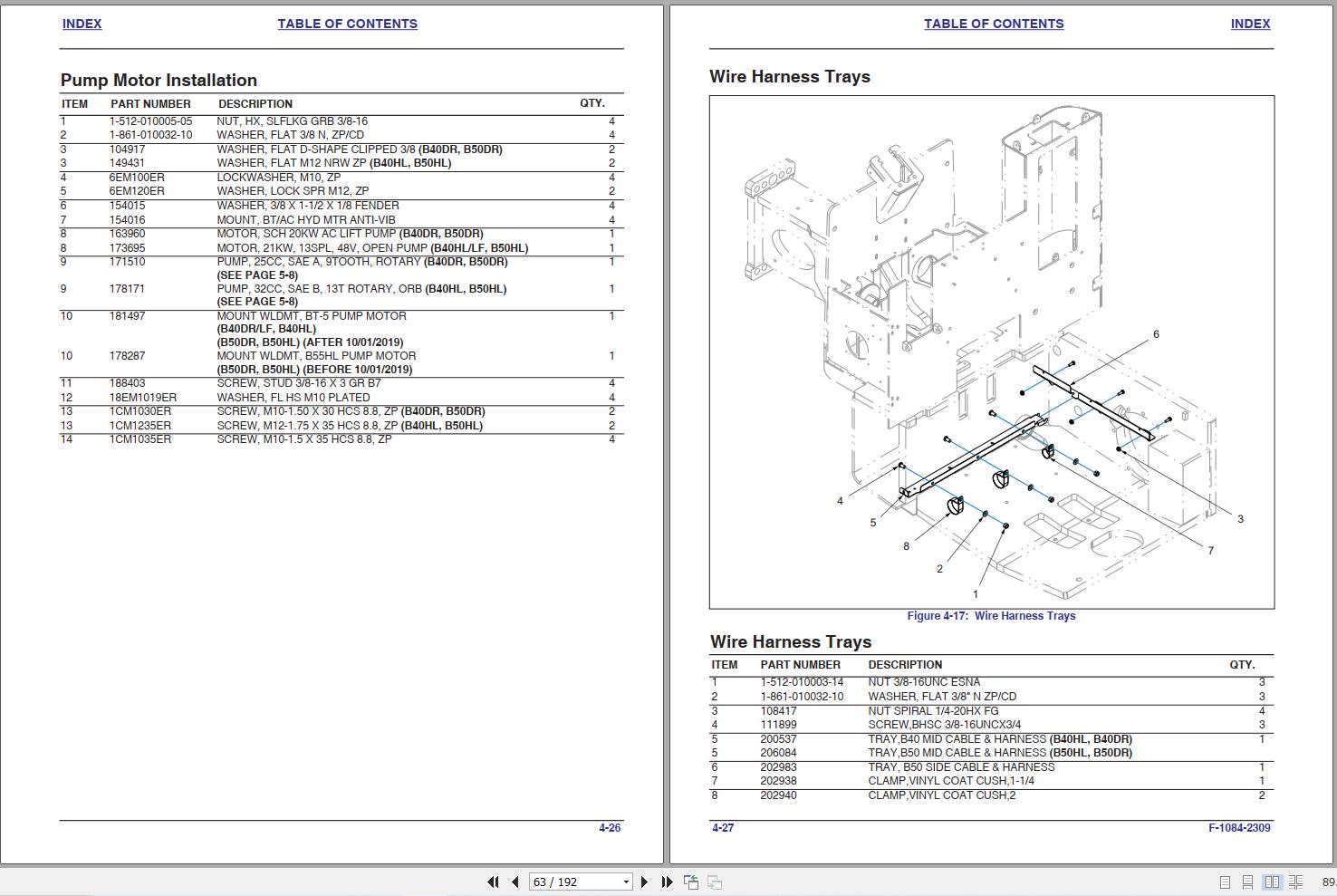1337x896 pixels.
Task: Select part number 202940
Action: tap(778, 795)
